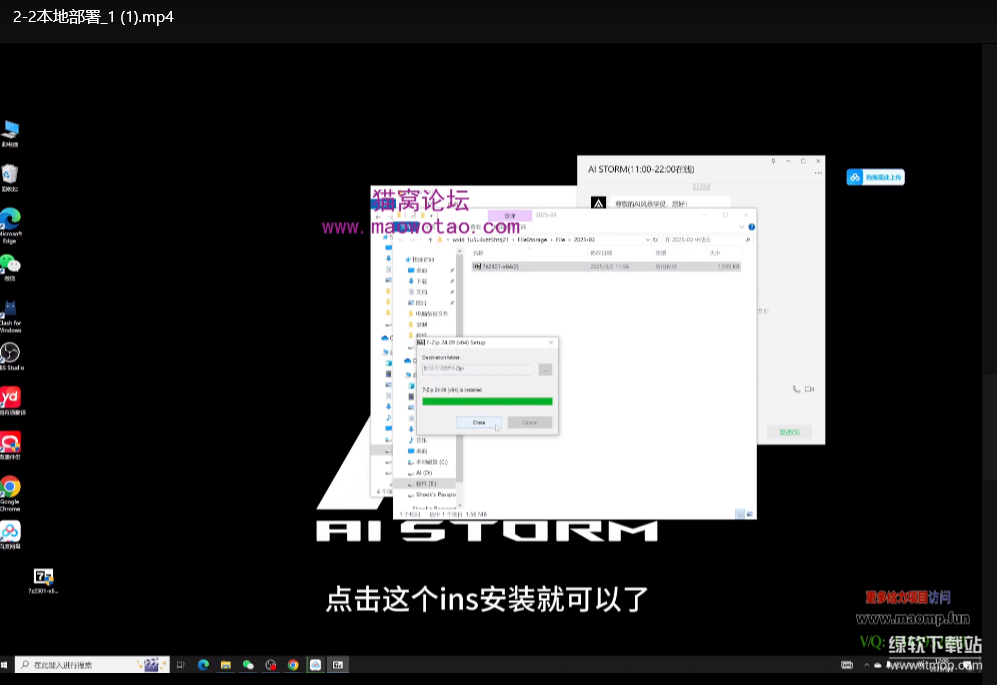The height and width of the screenshot is (685, 997).
Task: Open the more options dots in chat window
Action: 818,173
